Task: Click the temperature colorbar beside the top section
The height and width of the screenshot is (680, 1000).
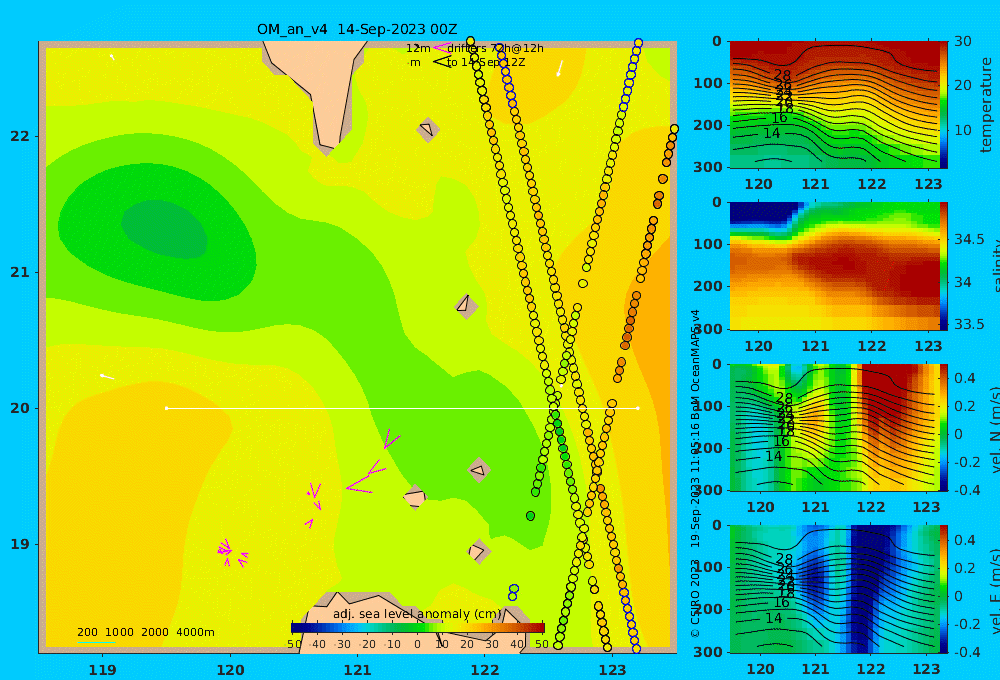Action: (943, 105)
